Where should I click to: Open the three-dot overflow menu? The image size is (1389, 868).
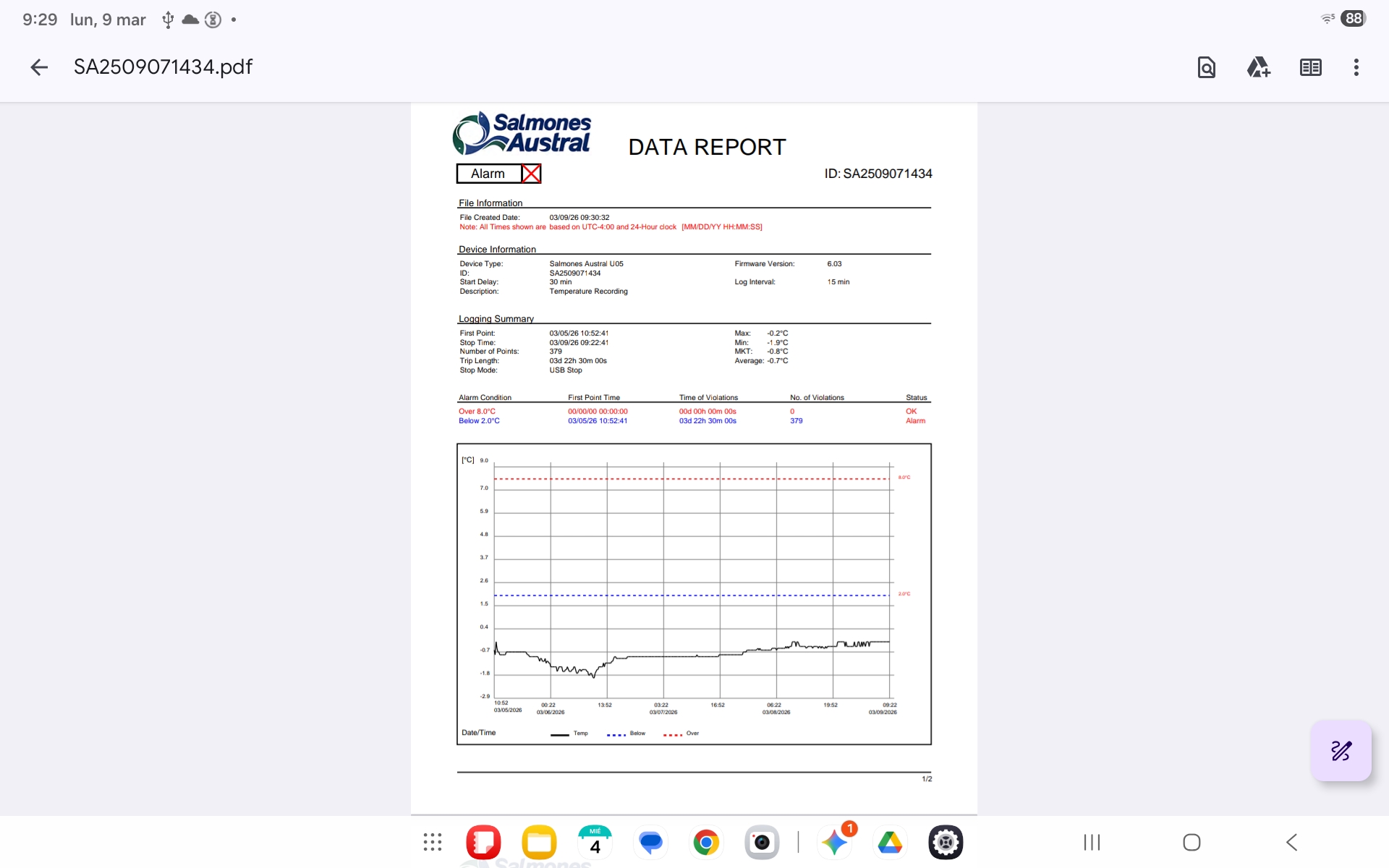[x=1356, y=67]
